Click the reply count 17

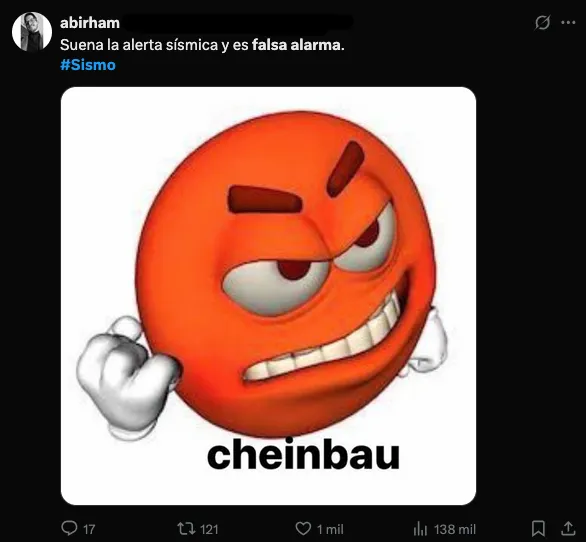click(89, 529)
